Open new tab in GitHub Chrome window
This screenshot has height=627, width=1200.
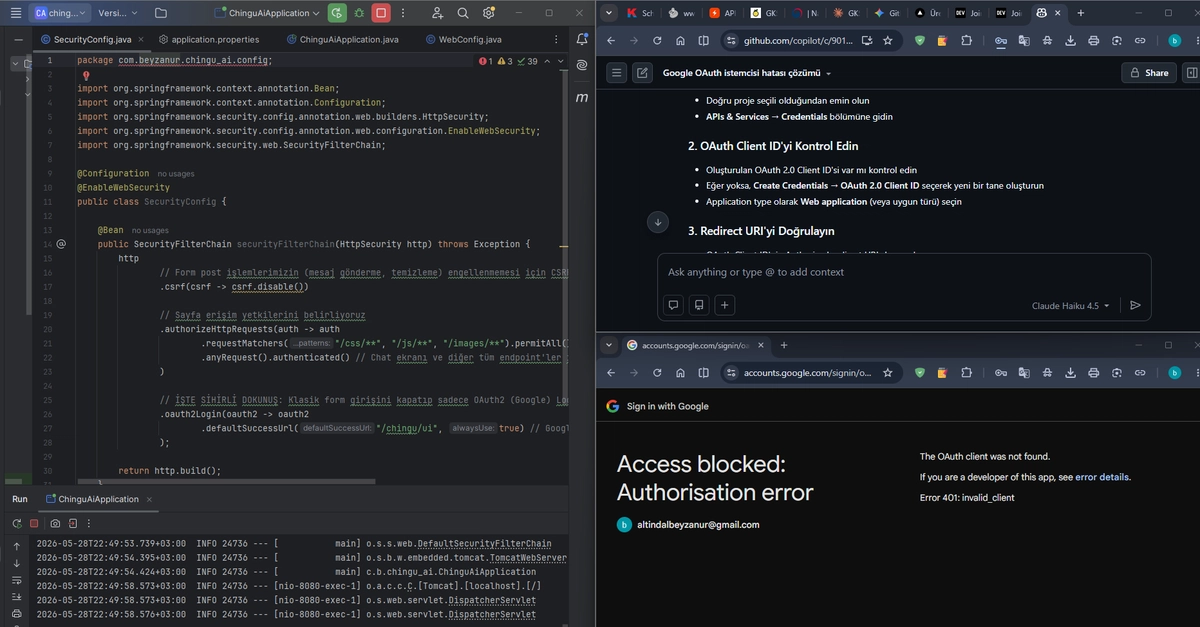[x=1081, y=13]
